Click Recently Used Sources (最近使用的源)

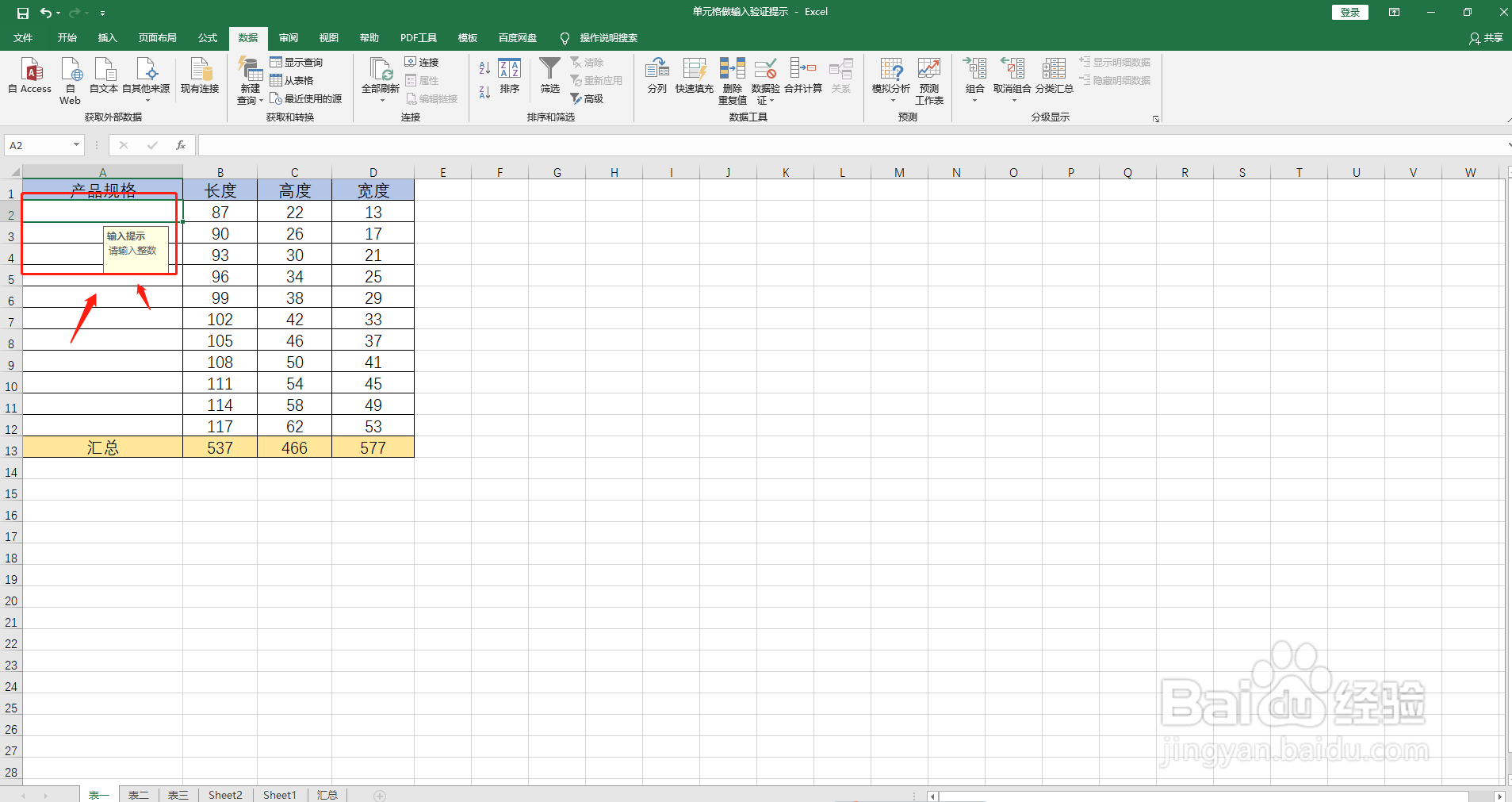coord(306,98)
